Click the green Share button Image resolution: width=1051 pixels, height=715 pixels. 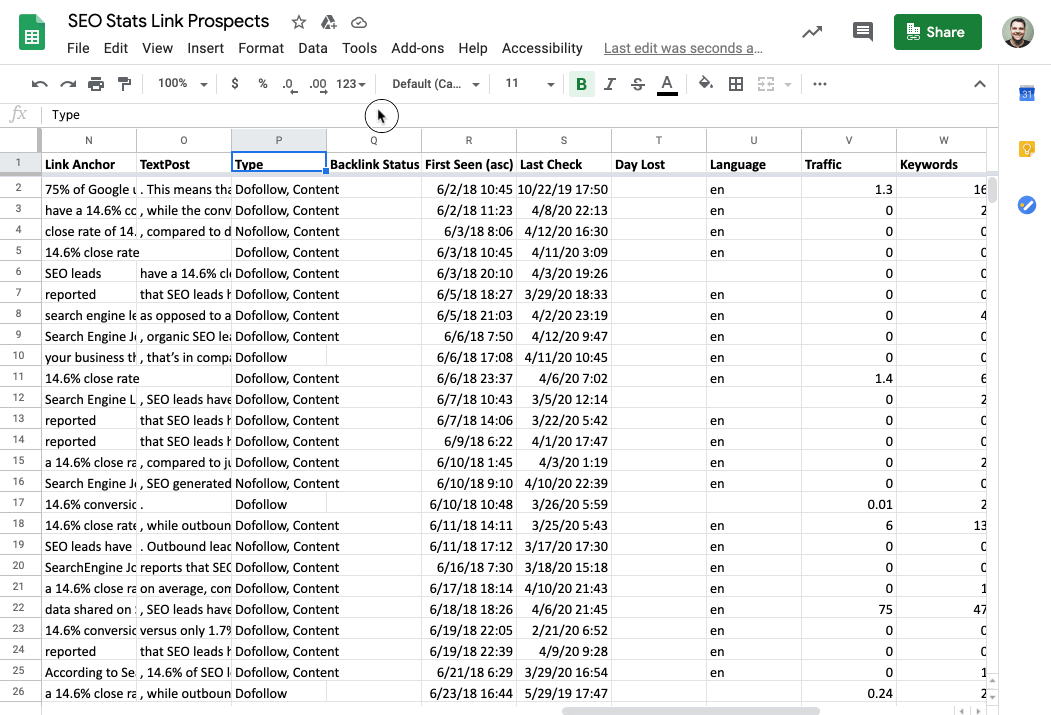tap(937, 32)
